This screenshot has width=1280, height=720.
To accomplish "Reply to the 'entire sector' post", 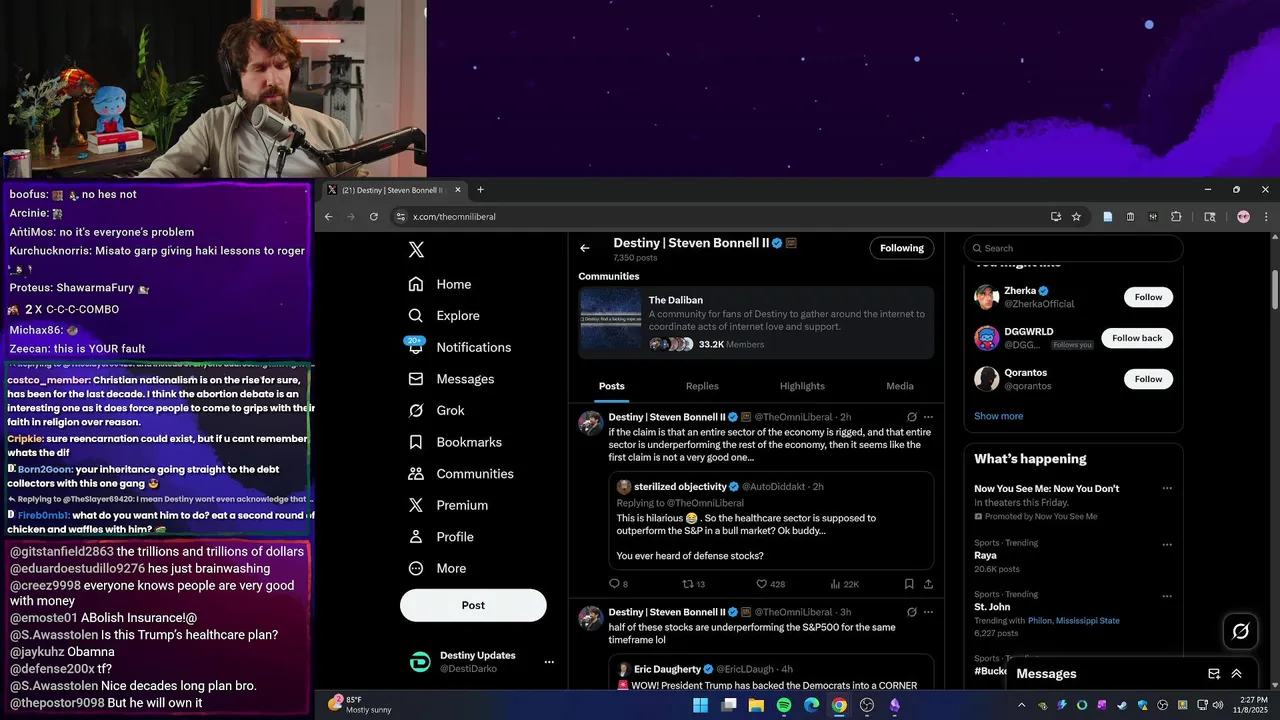I will tap(618, 584).
